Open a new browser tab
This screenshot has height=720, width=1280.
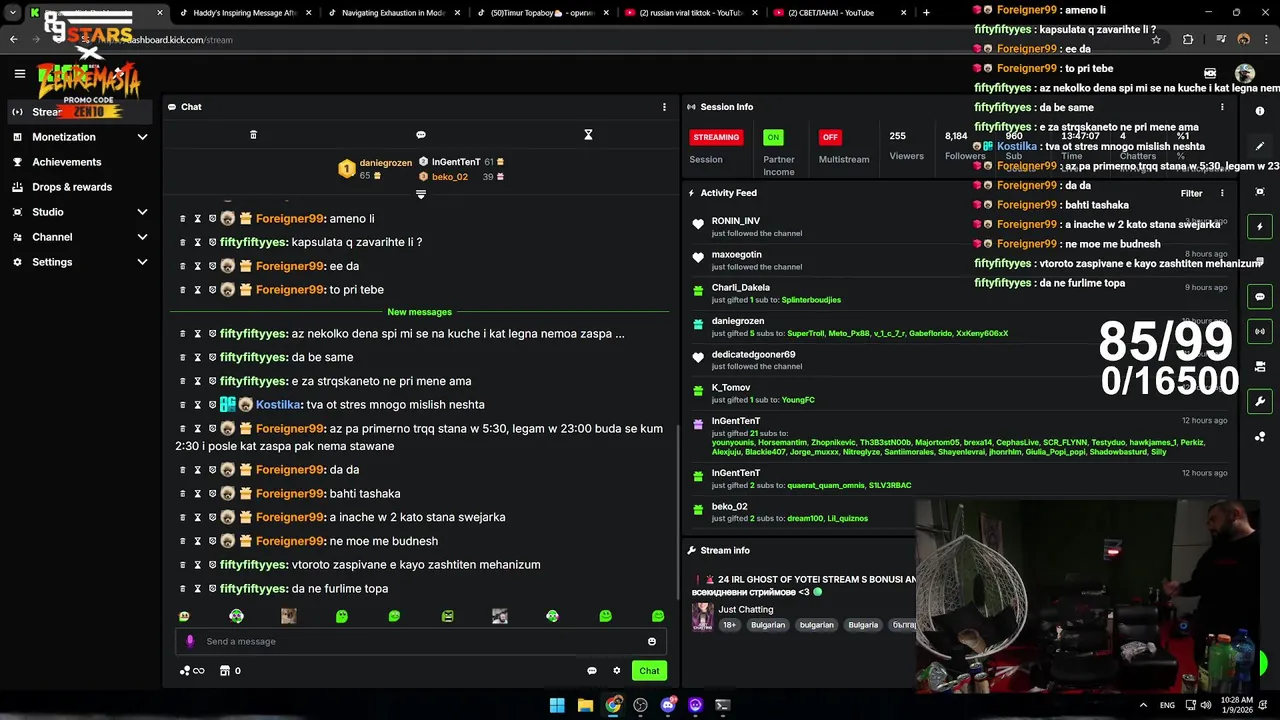coord(926,13)
